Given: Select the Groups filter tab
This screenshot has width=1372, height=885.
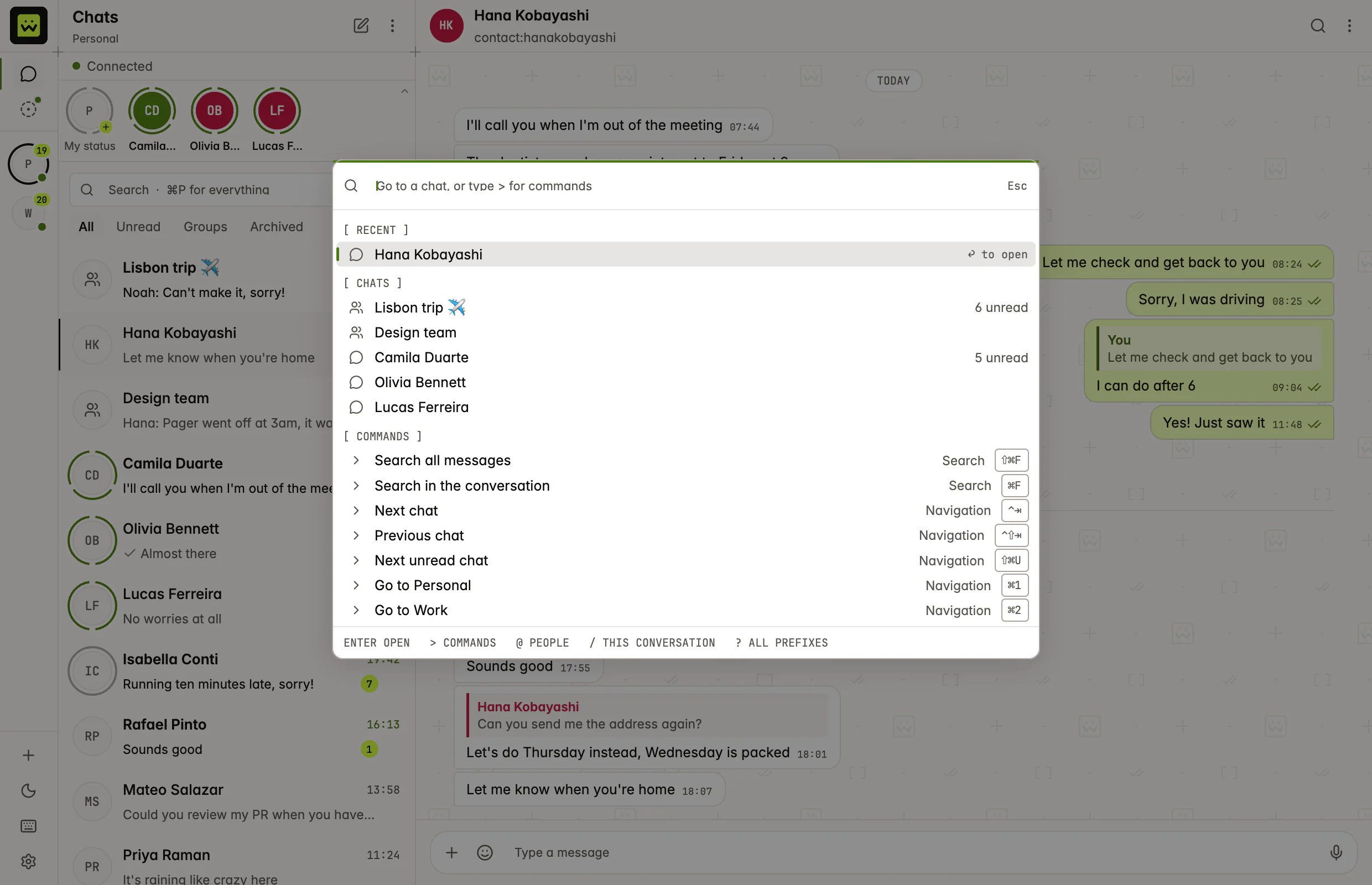Looking at the screenshot, I should pos(205,226).
